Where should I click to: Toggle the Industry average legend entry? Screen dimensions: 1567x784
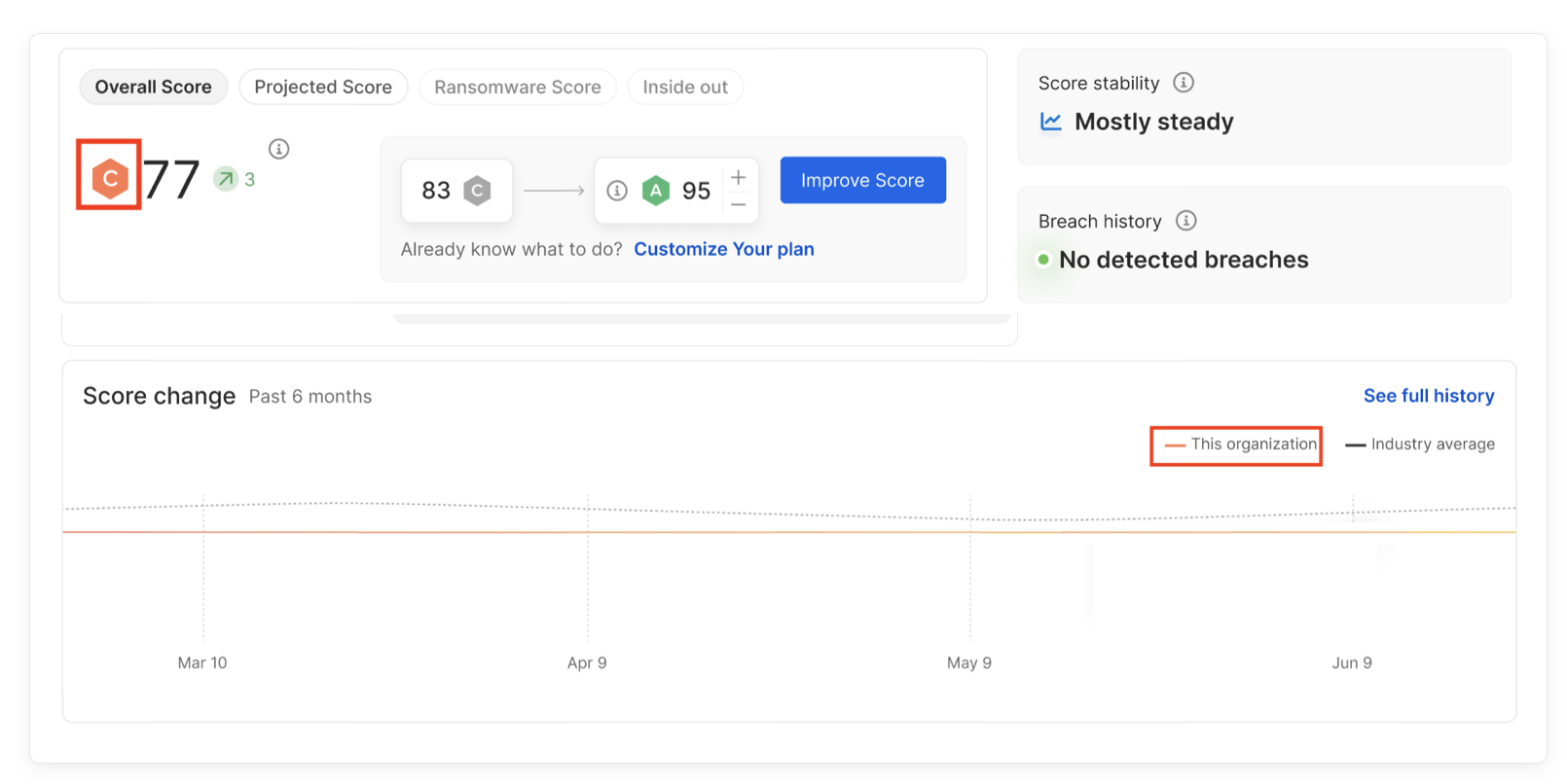1420,445
